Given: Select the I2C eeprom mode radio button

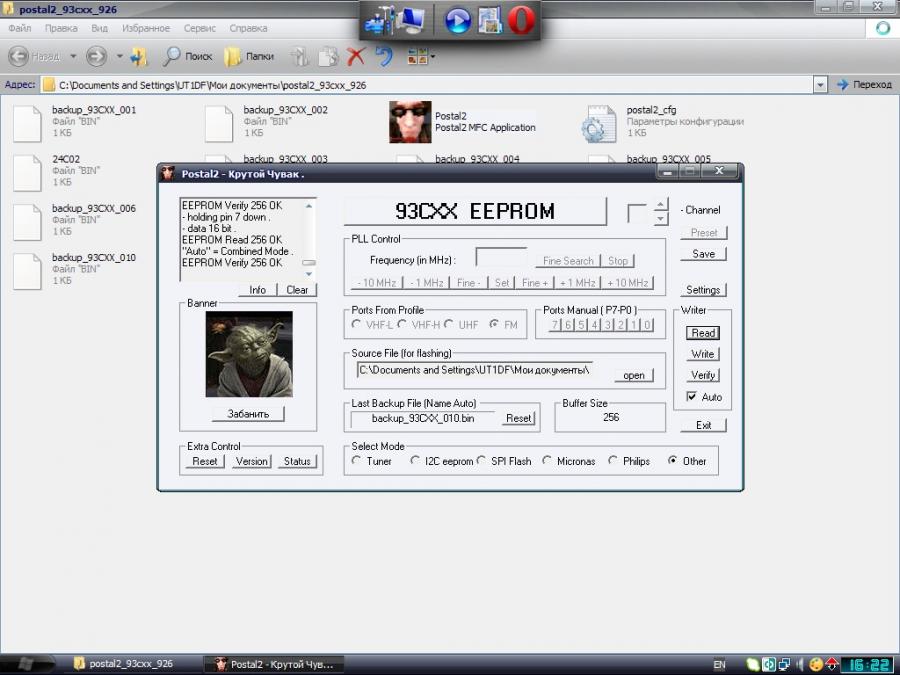Looking at the screenshot, I should [415, 460].
